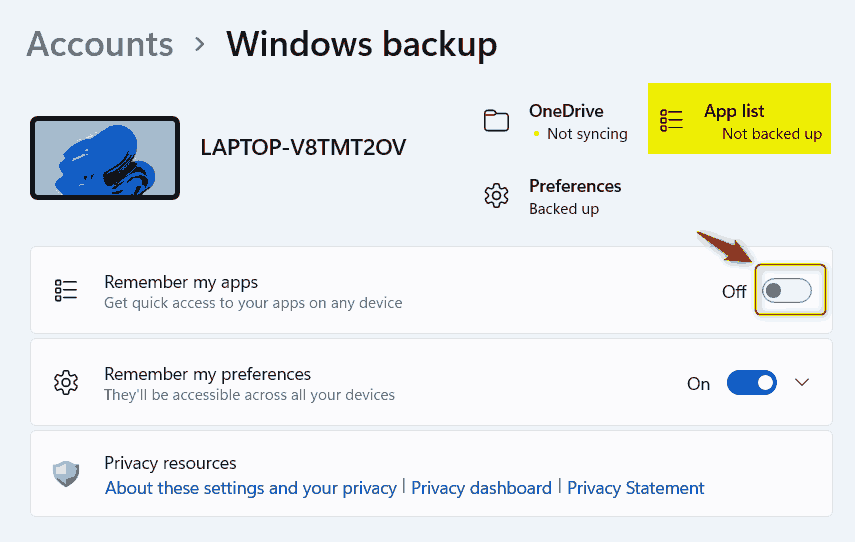
Task: Click the Privacy resources shield icon
Action: pyautogui.click(x=66, y=474)
